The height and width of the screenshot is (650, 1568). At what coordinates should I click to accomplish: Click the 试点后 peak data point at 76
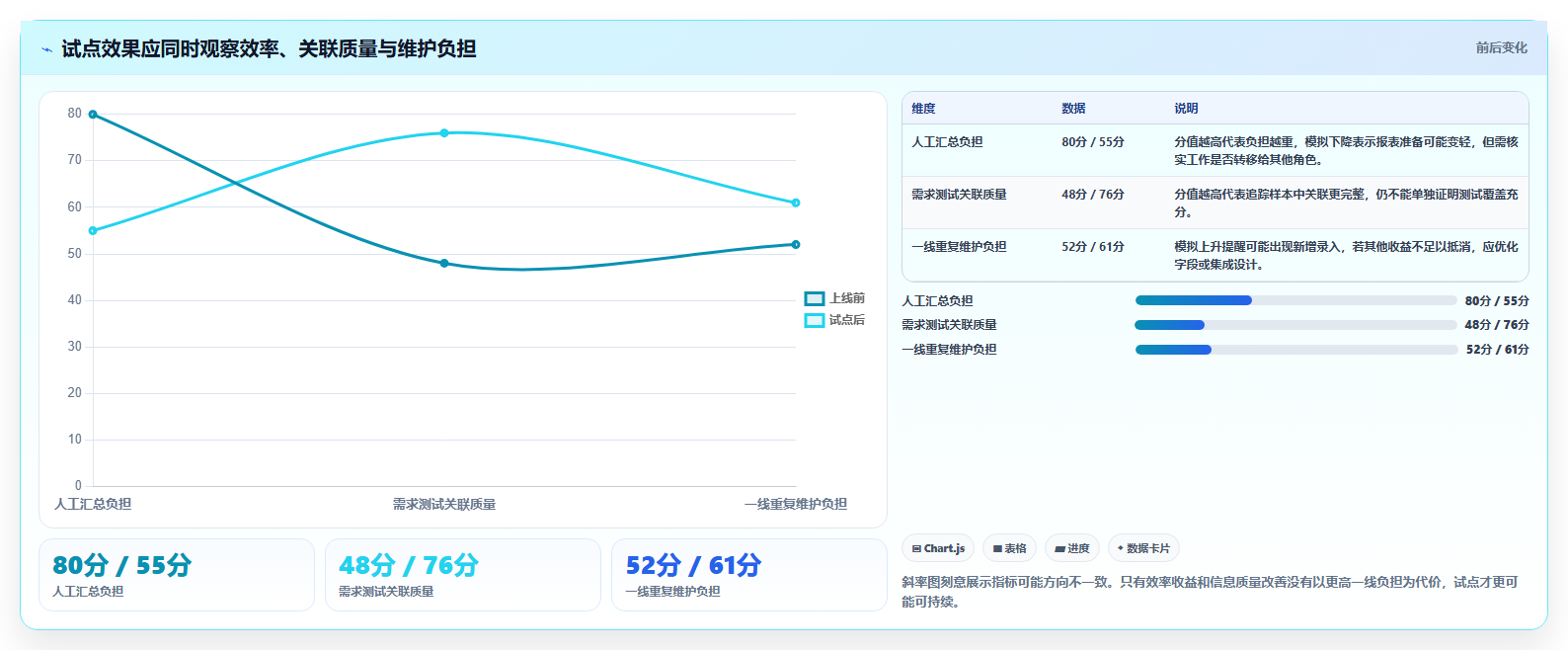coord(444,133)
